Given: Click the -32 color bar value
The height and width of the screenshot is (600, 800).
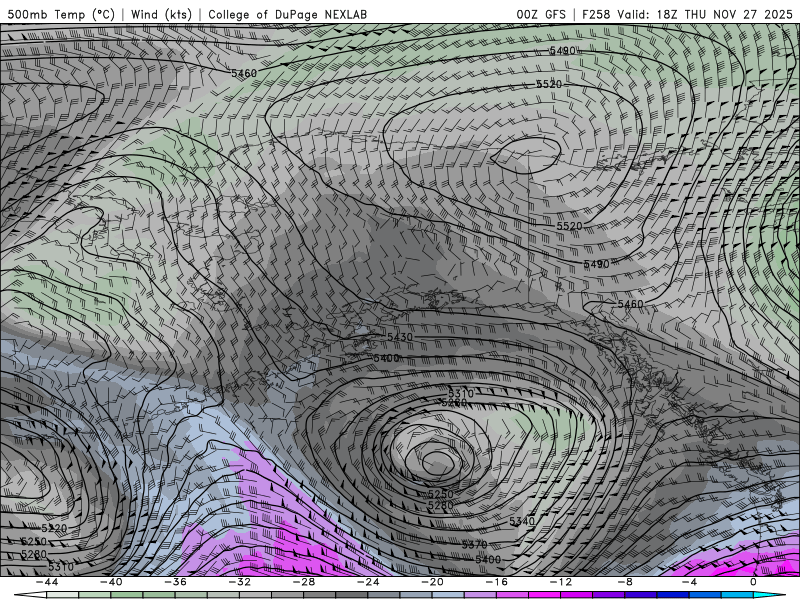Looking at the screenshot, I should pos(239,582).
